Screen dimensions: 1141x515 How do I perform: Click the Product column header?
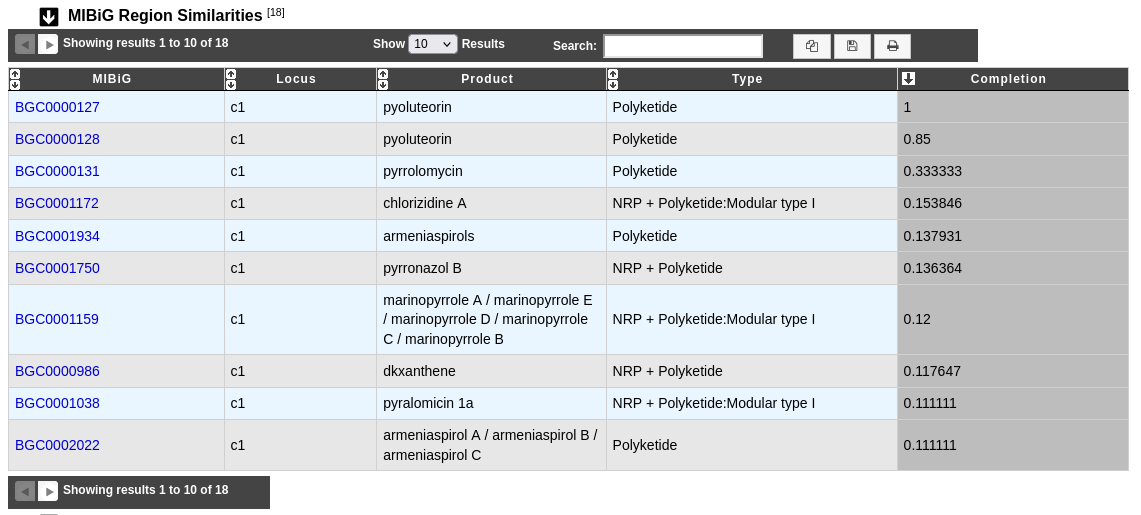coord(491,79)
